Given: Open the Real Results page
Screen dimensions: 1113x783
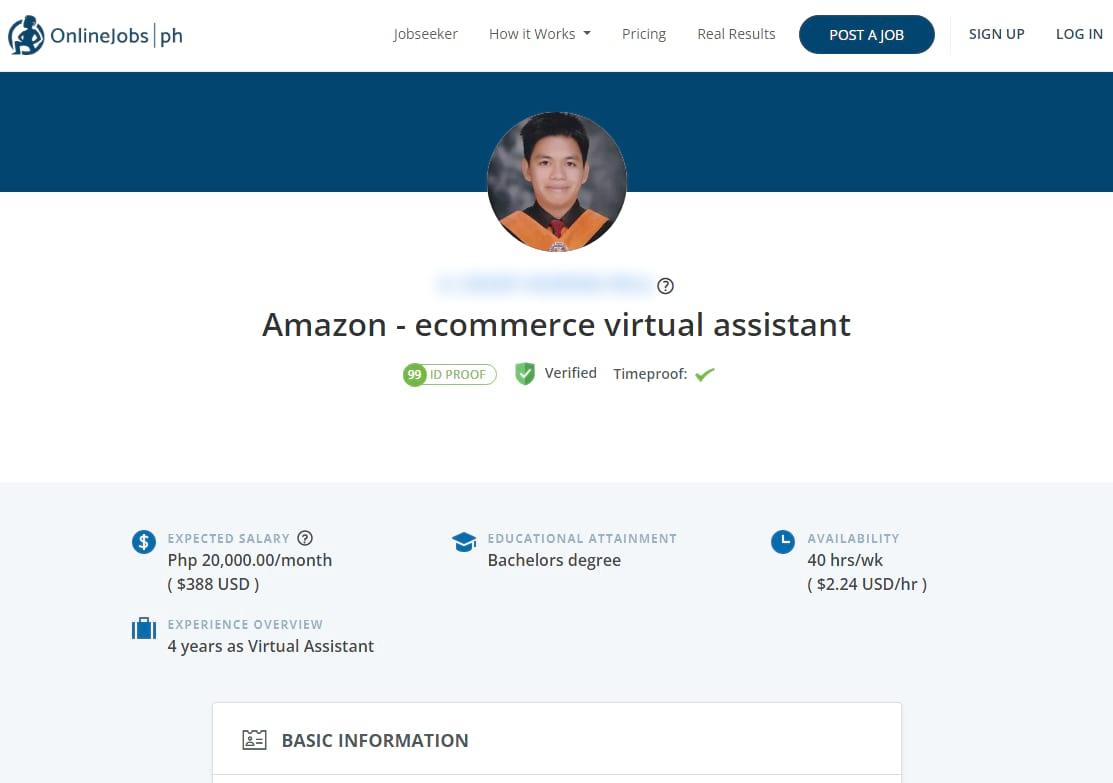Looking at the screenshot, I should [x=736, y=33].
